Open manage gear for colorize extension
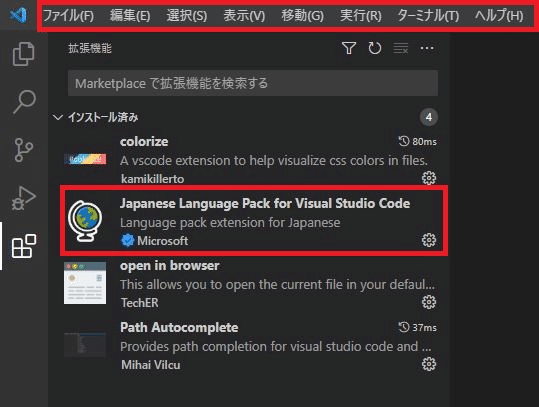Image resolution: width=539 pixels, height=407 pixels. tap(429, 178)
